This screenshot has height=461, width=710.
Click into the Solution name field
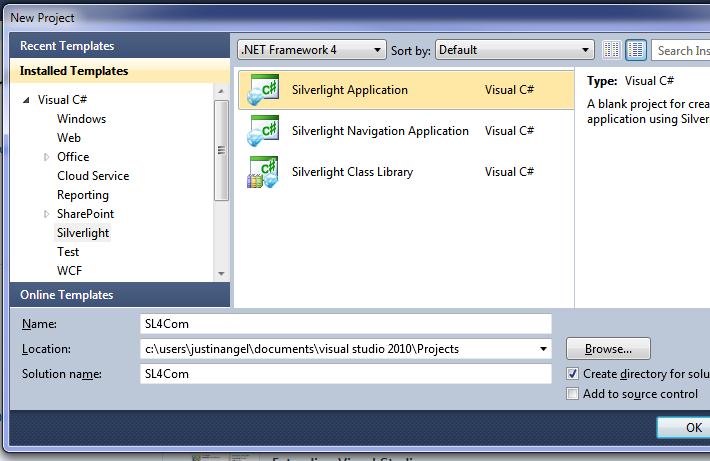345,374
